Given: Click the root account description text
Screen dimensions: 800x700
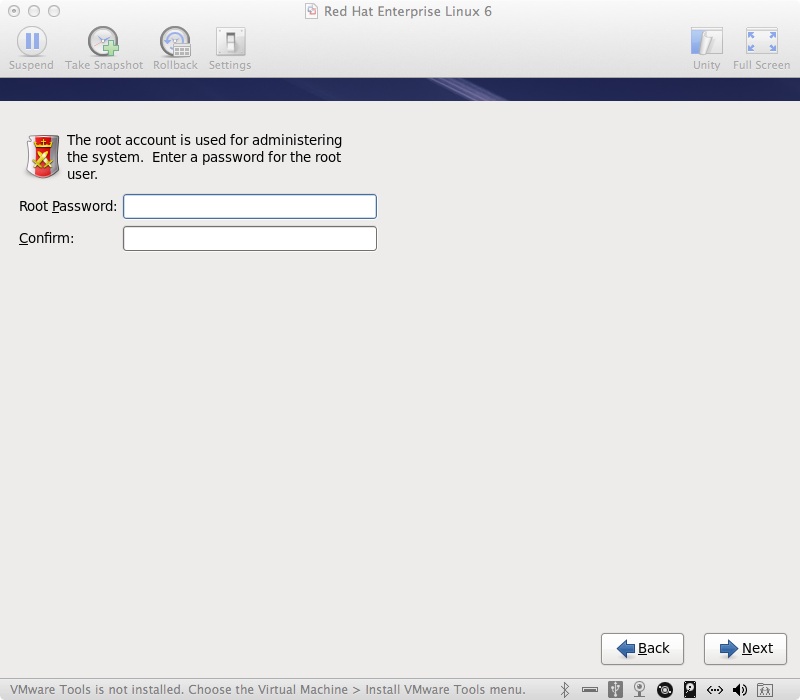Looking at the screenshot, I should click(x=205, y=157).
